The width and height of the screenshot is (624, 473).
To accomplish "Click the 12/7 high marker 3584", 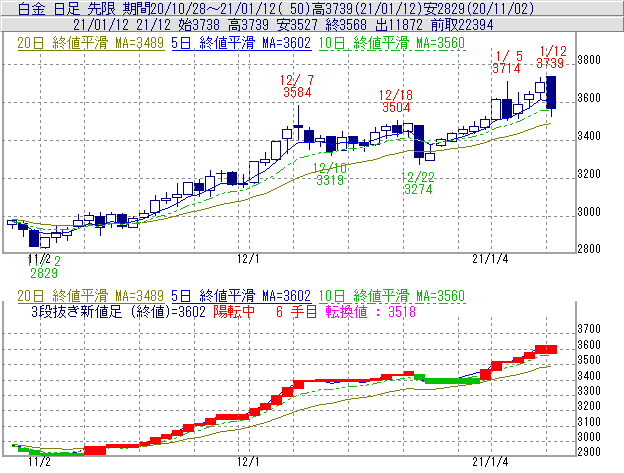I will (297, 92).
